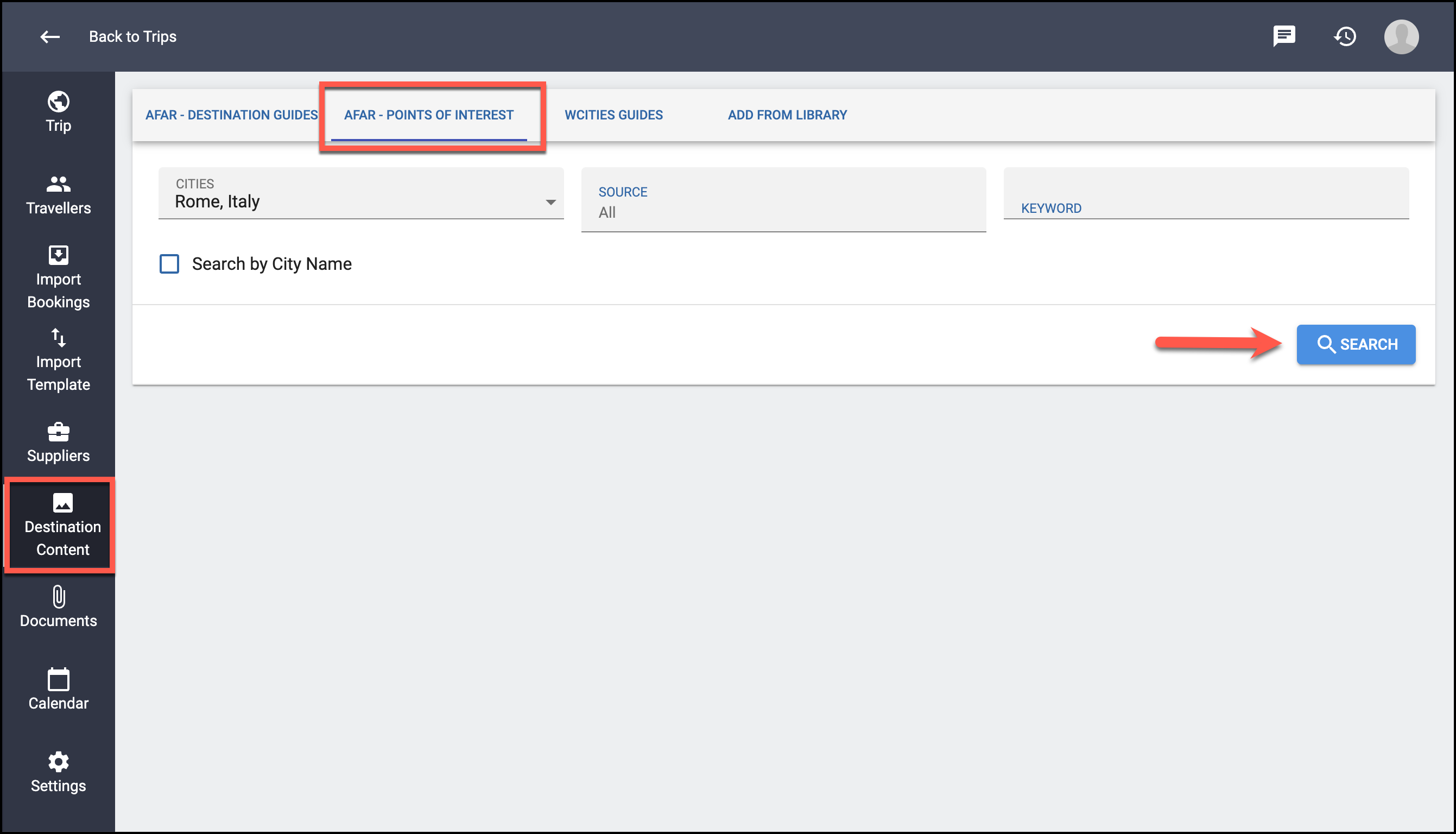Select Destination Content in sidebar
The width and height of the screenshot is (1456, 834).
click(62, 525)
